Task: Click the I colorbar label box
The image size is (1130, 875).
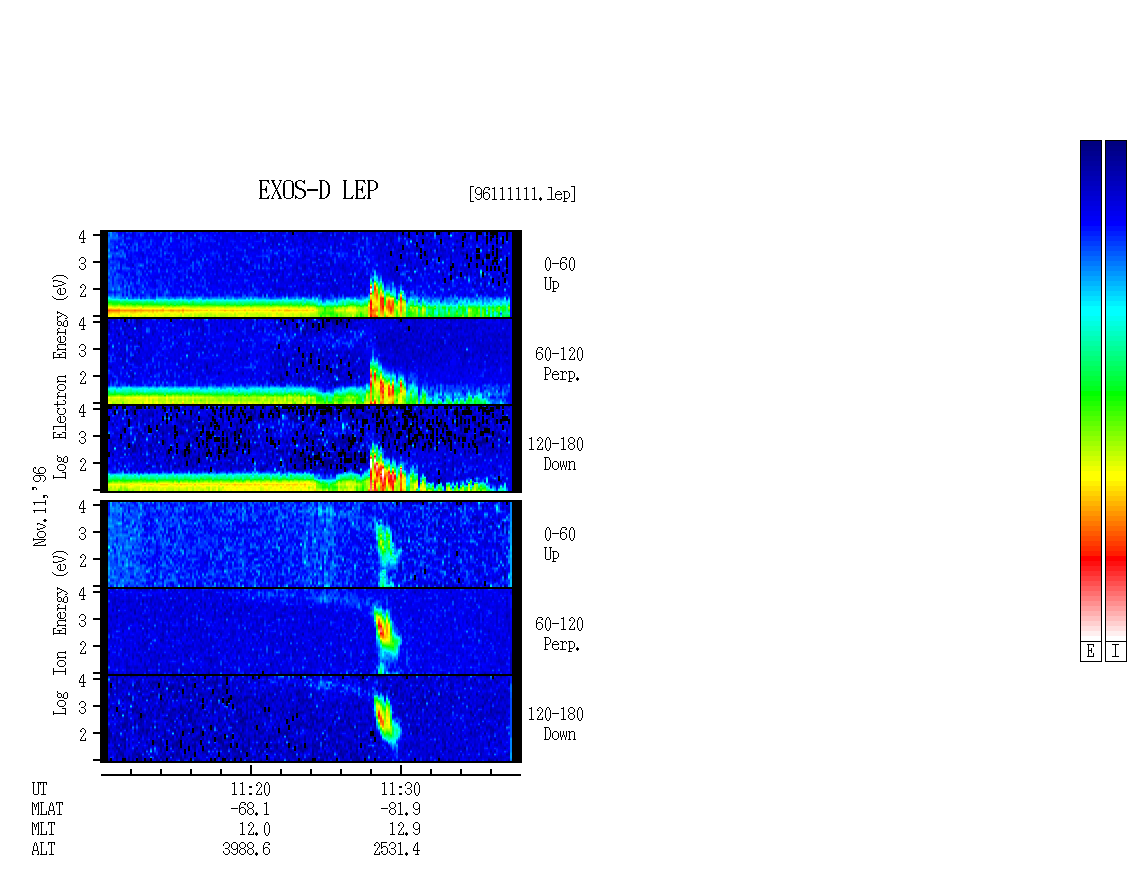Action: pos(1116,651)
